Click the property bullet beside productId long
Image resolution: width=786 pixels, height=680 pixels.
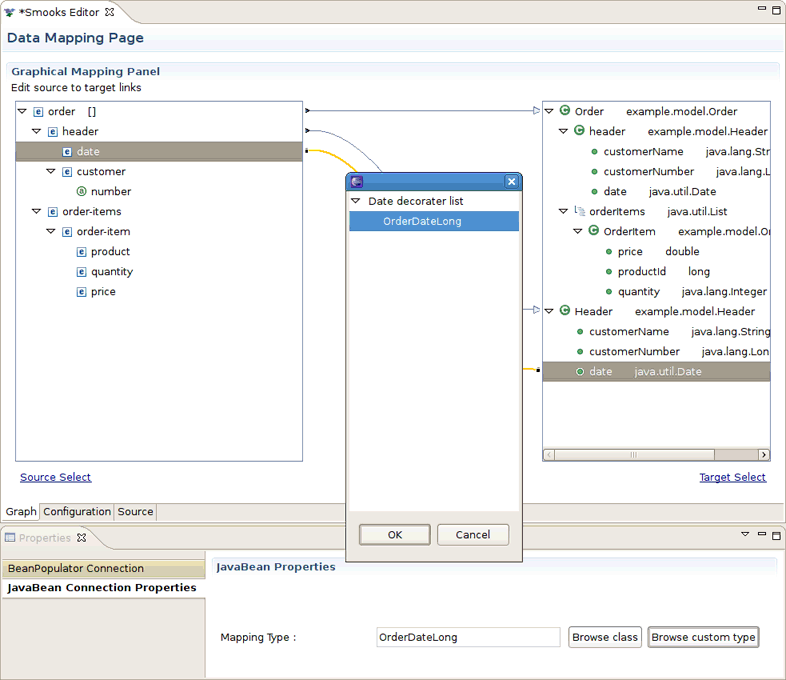pyautogui.click(x=609, y=272)
